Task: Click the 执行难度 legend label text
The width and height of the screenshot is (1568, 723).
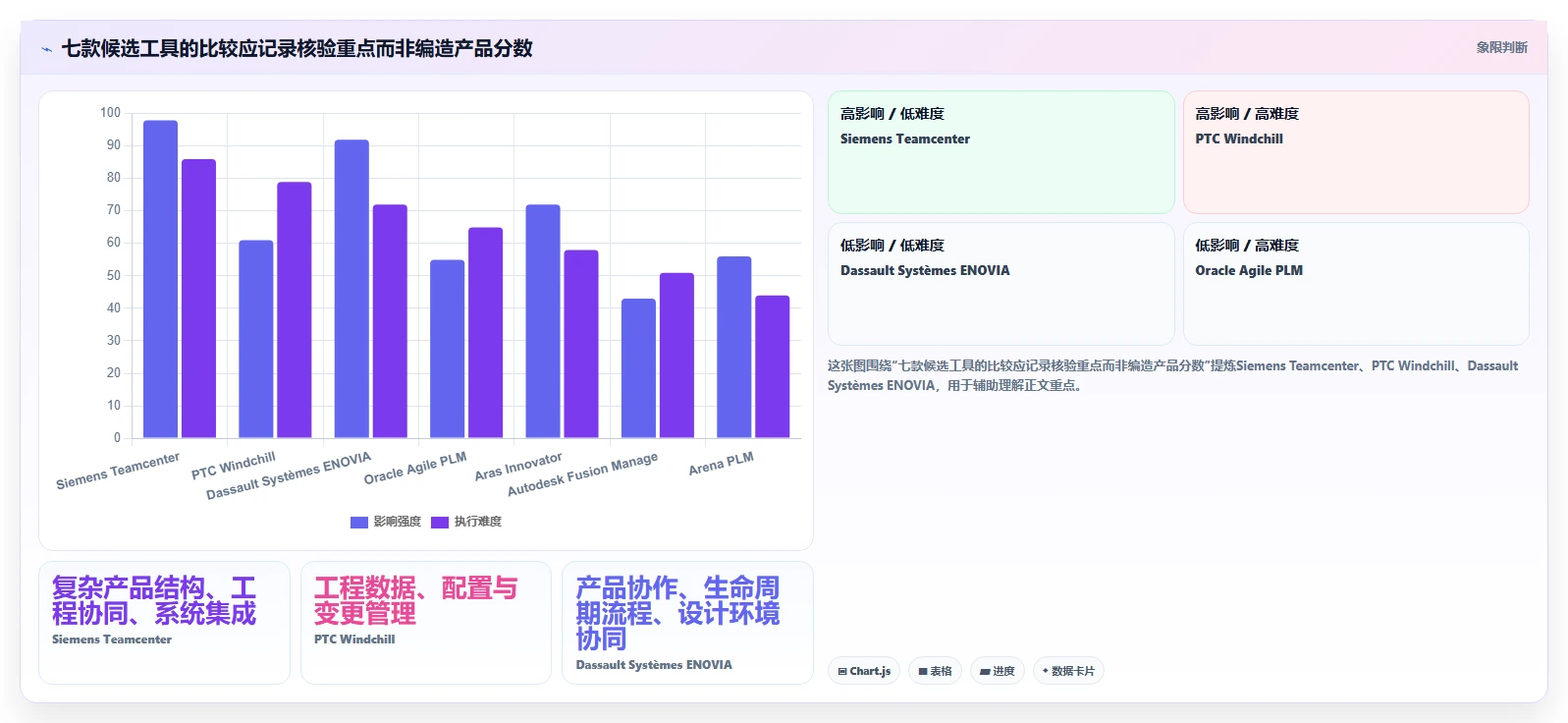Action: (478, 522)
